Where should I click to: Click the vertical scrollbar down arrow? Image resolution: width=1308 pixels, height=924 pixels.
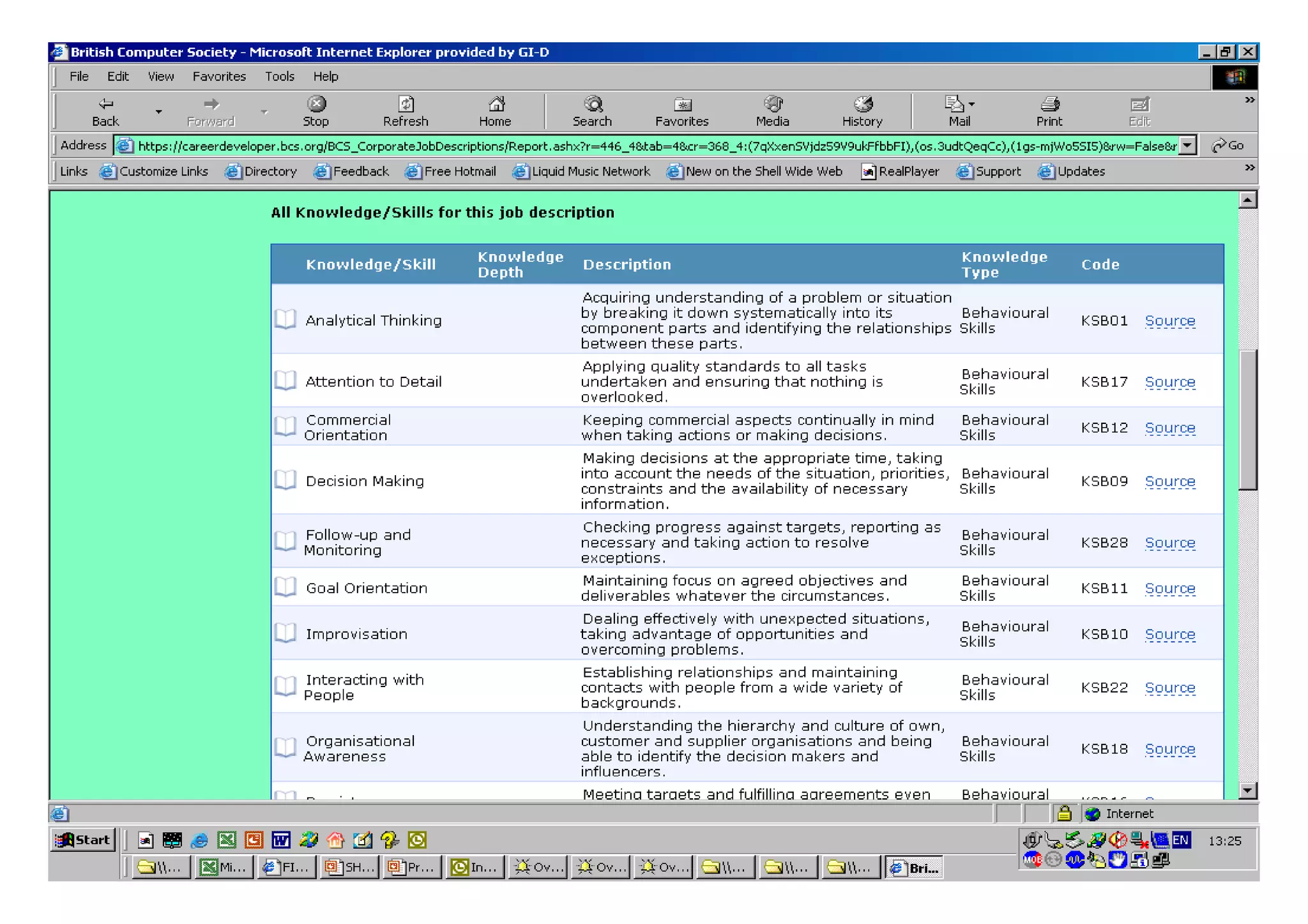[x=1247, y=791]
